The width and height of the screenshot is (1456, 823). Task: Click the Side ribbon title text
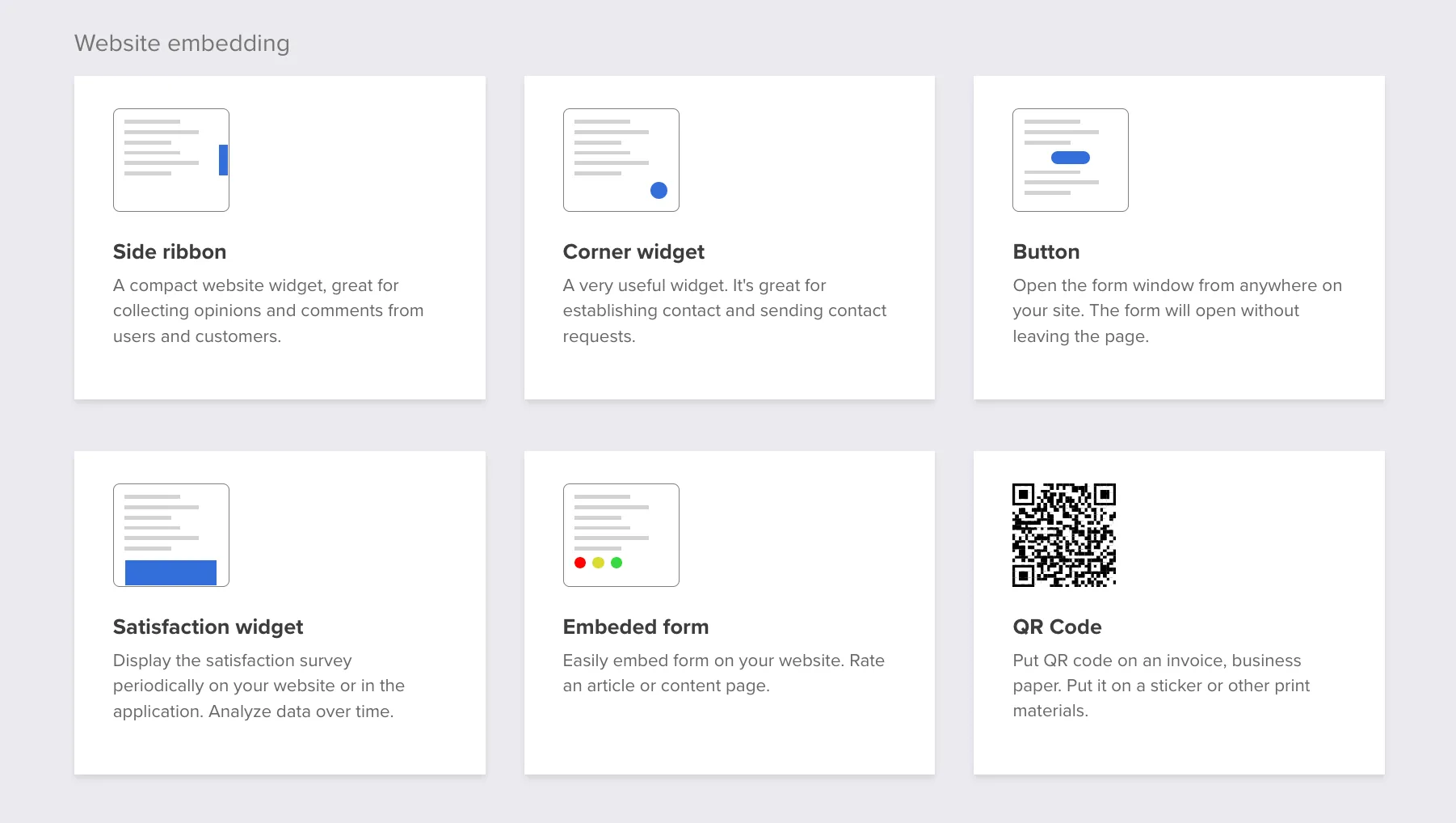tap(169, 251)
